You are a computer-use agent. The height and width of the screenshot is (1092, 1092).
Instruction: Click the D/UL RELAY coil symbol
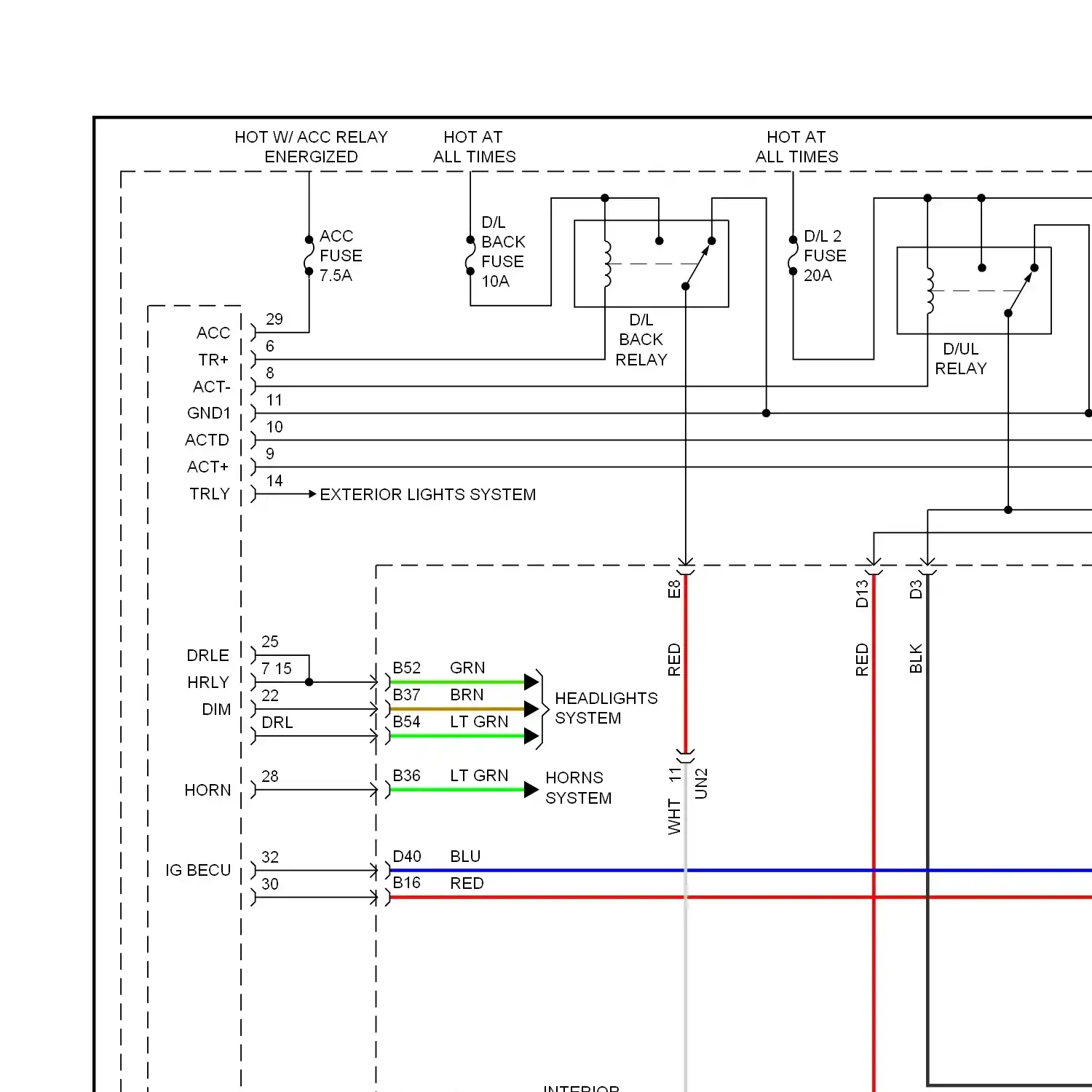pyautogui.click(x=929, y=291)
